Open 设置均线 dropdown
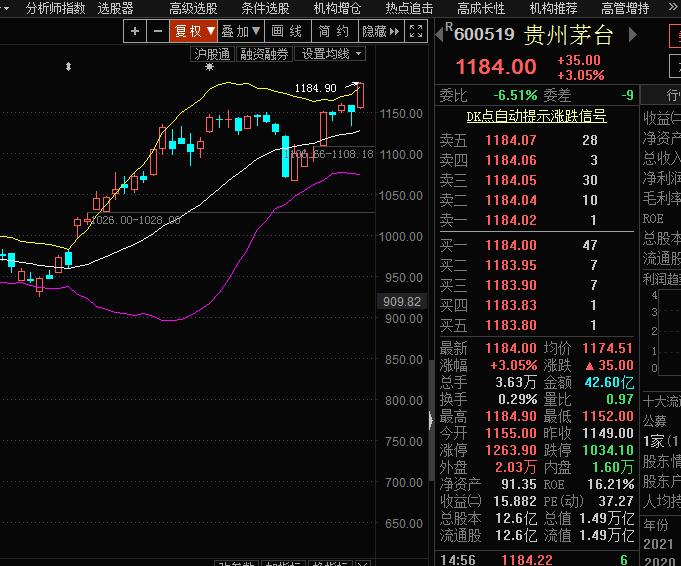 330,54
